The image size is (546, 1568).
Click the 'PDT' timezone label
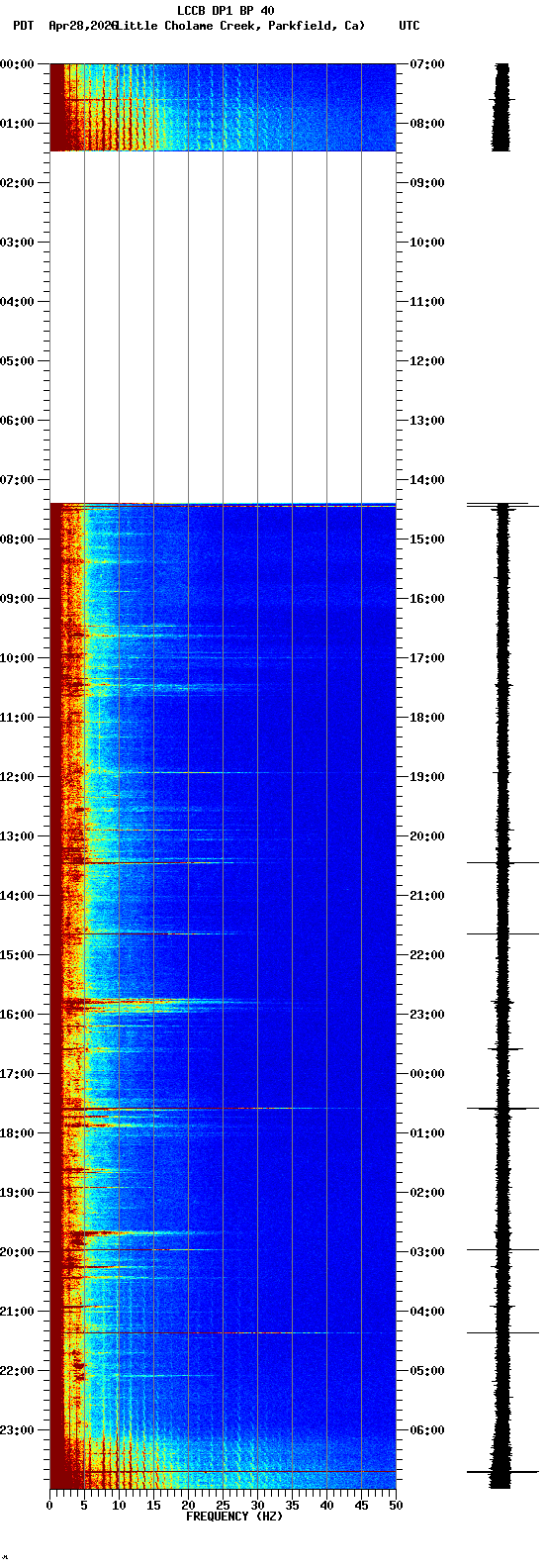(23, 26)
